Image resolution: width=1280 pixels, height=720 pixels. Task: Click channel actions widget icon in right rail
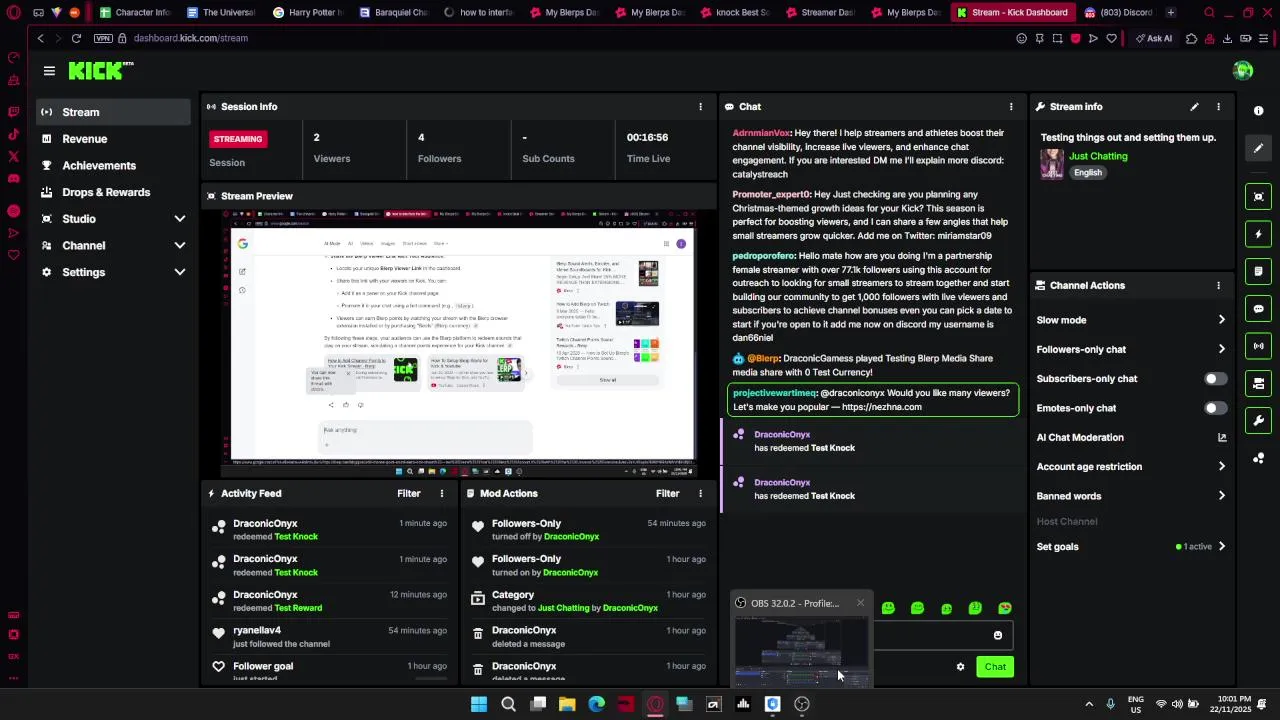[1259, 383]
